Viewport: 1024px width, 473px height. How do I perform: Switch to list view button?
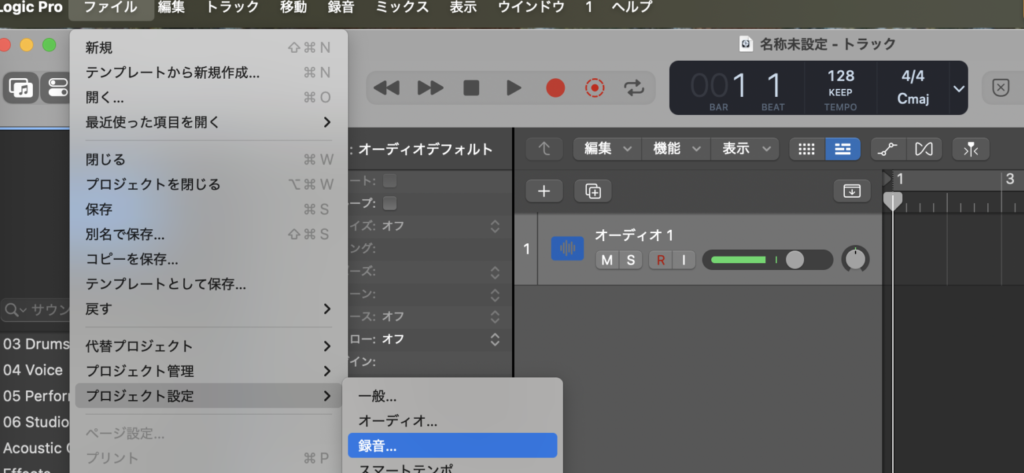[843, 149]
